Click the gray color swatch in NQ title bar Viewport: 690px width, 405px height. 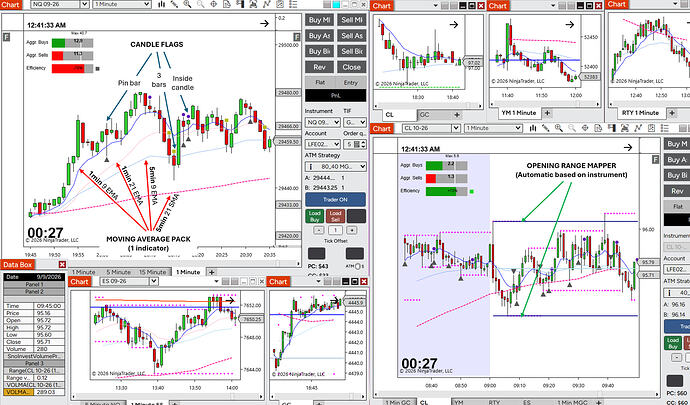(x=327, y=4)
